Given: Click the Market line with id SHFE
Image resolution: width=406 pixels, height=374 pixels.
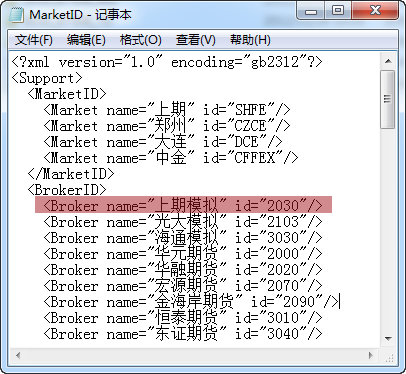Looking at the screenshot, I should (167, 110).
